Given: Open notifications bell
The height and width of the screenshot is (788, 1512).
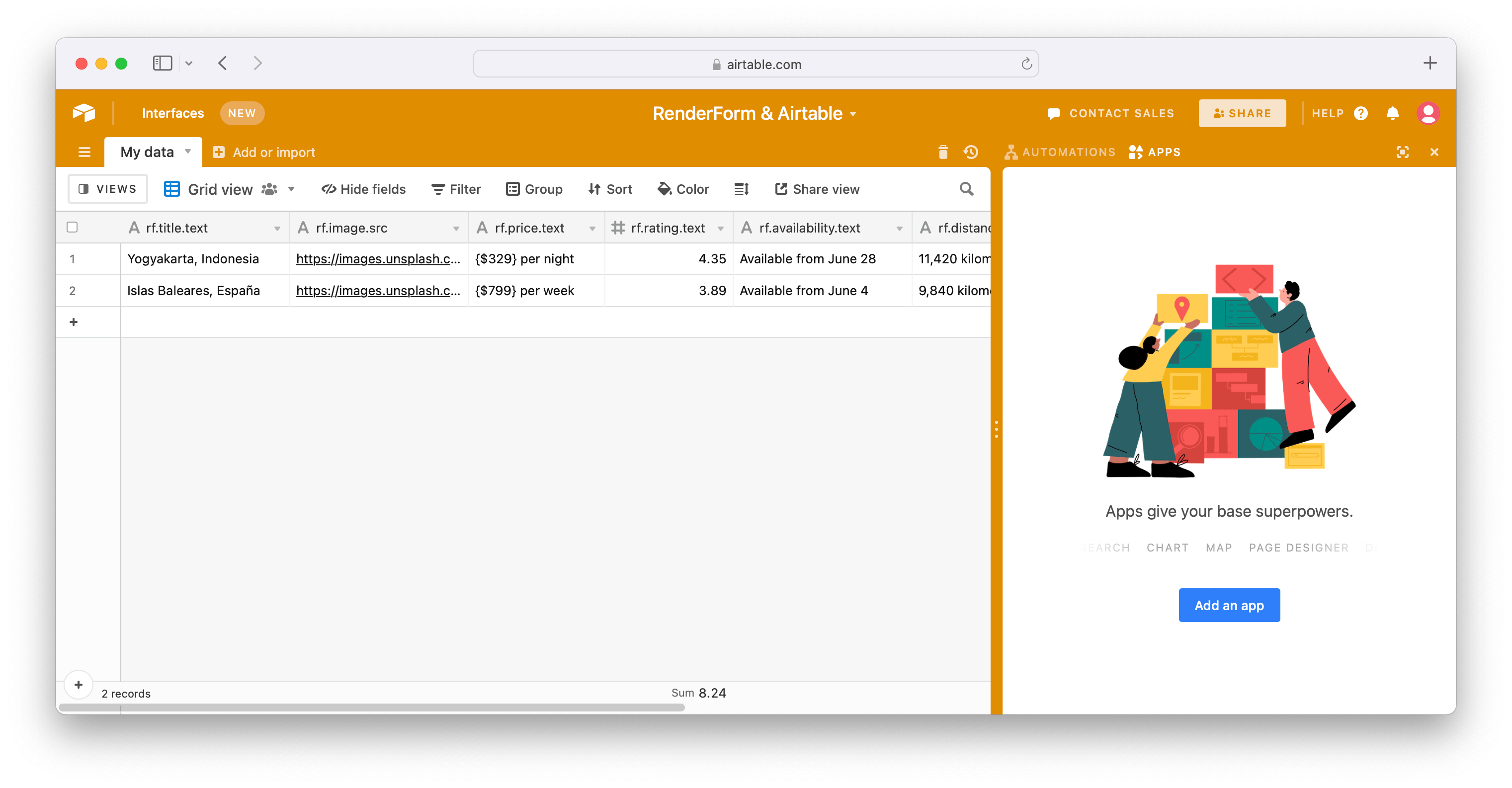Looking at the screenshot, I should tap(1393, 113).
